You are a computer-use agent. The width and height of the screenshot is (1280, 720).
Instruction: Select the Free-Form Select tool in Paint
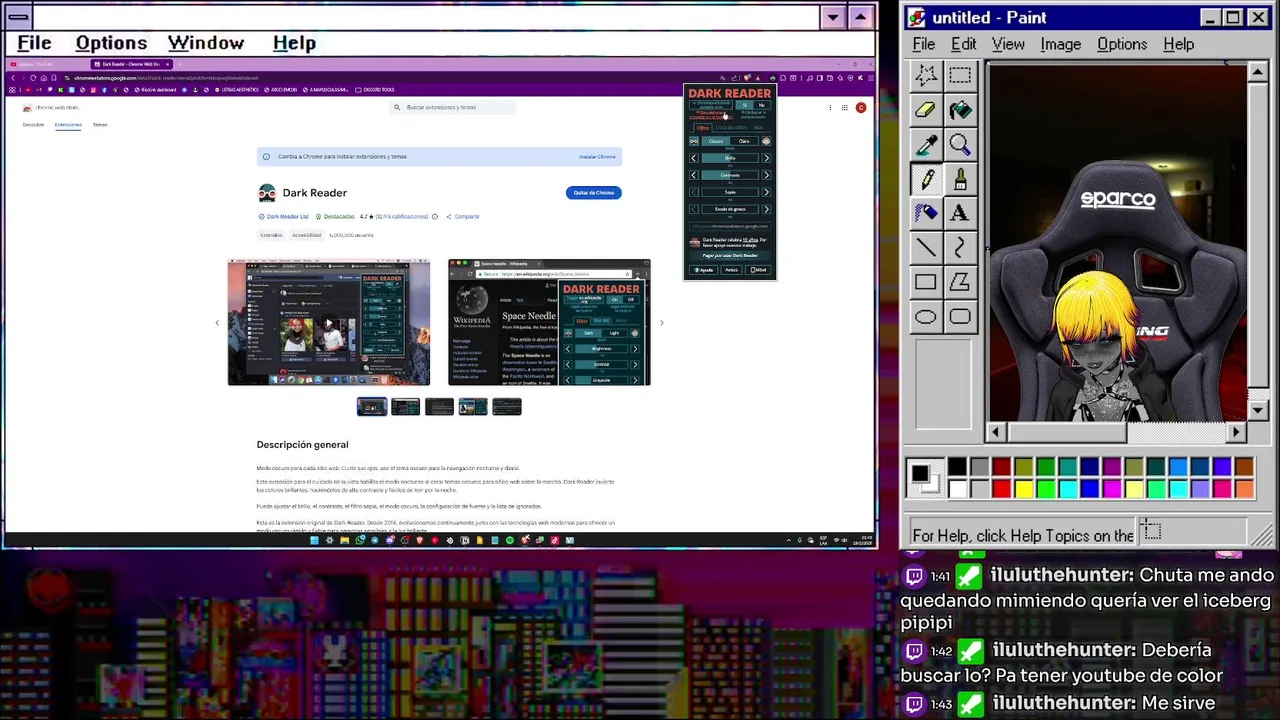pyautogui.click(x=926, y=75)
